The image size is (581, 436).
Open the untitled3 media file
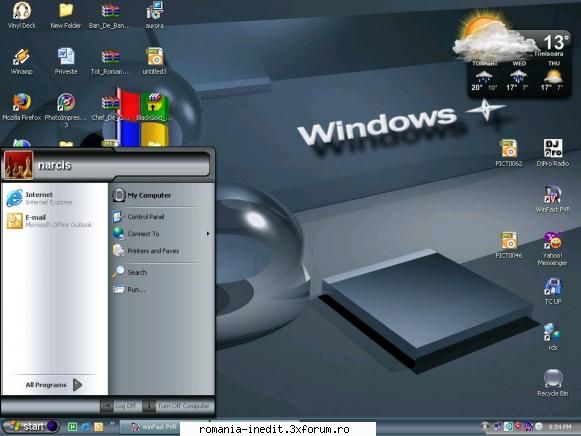155,61
